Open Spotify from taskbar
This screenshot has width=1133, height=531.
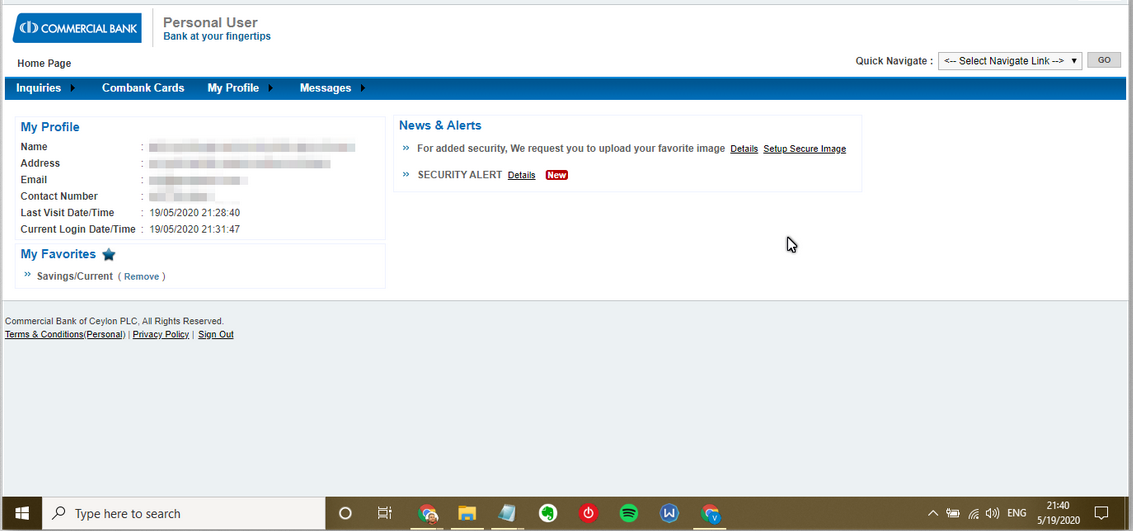629,514
